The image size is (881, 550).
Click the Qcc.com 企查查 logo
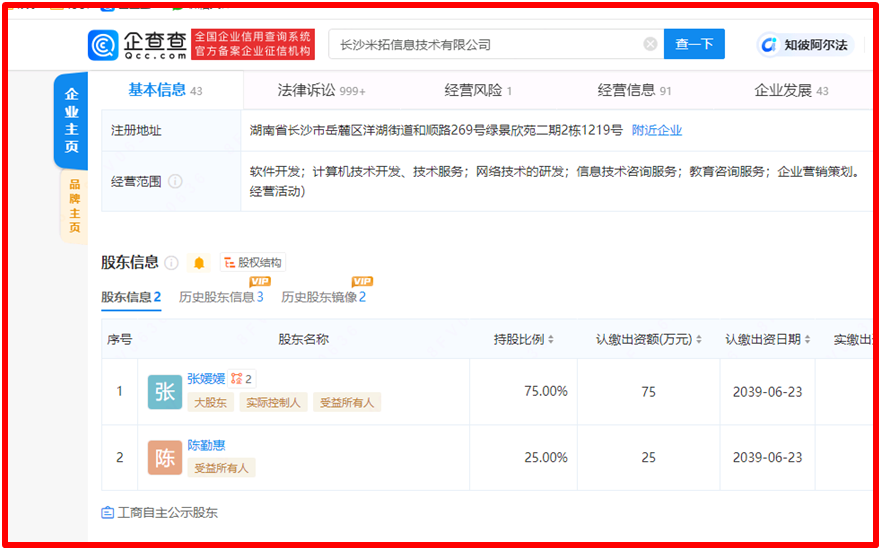click(x=137, y=44)
